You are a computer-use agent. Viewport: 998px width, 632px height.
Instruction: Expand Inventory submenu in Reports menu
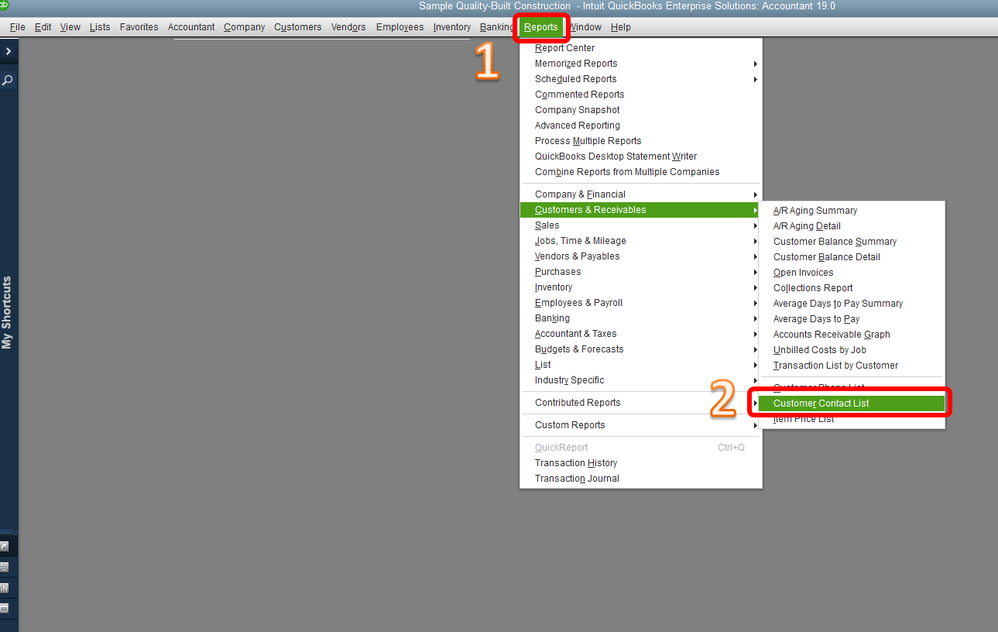[x=641, y=287]
